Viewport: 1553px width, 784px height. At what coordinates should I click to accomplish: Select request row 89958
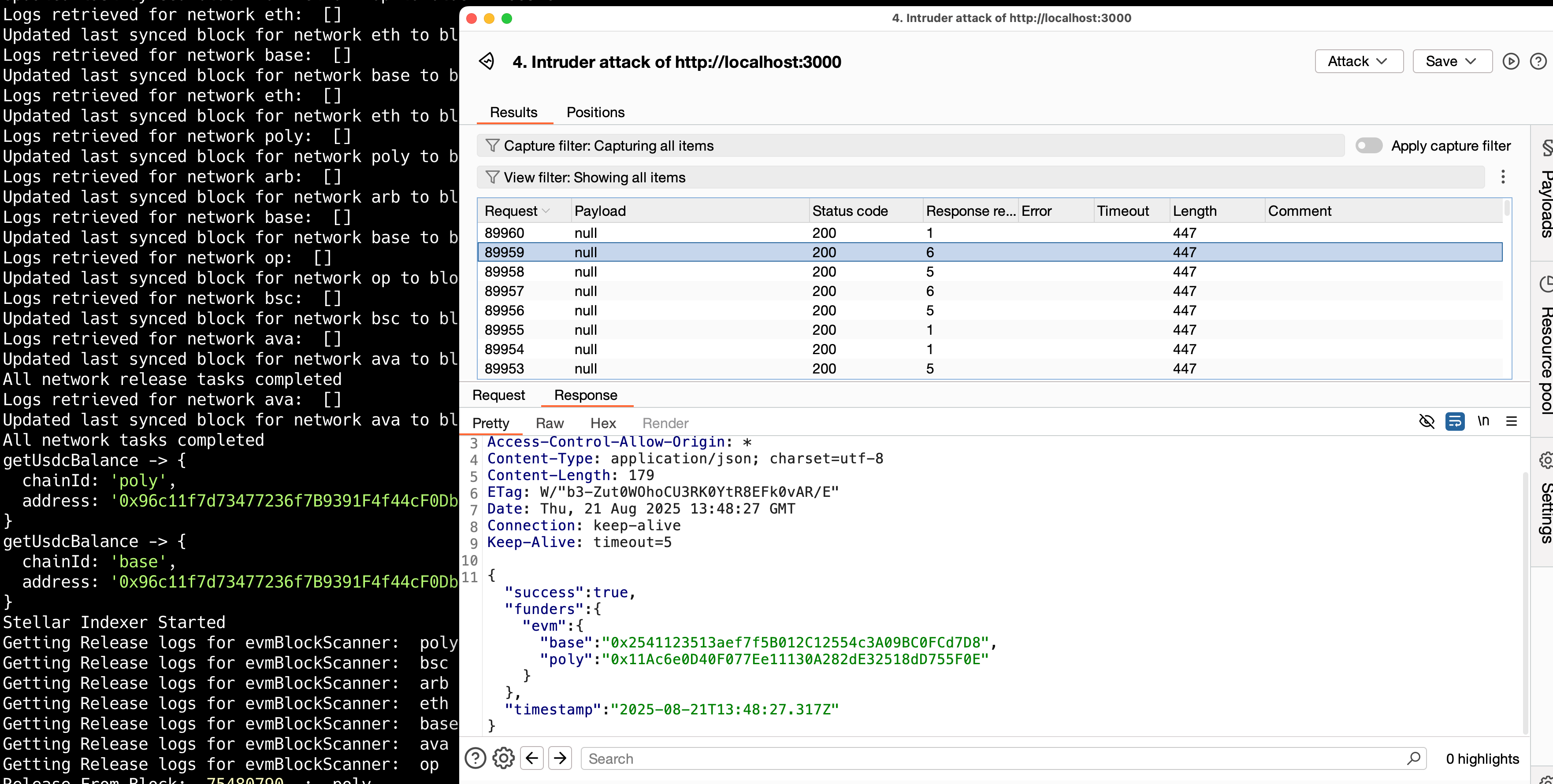990,272
